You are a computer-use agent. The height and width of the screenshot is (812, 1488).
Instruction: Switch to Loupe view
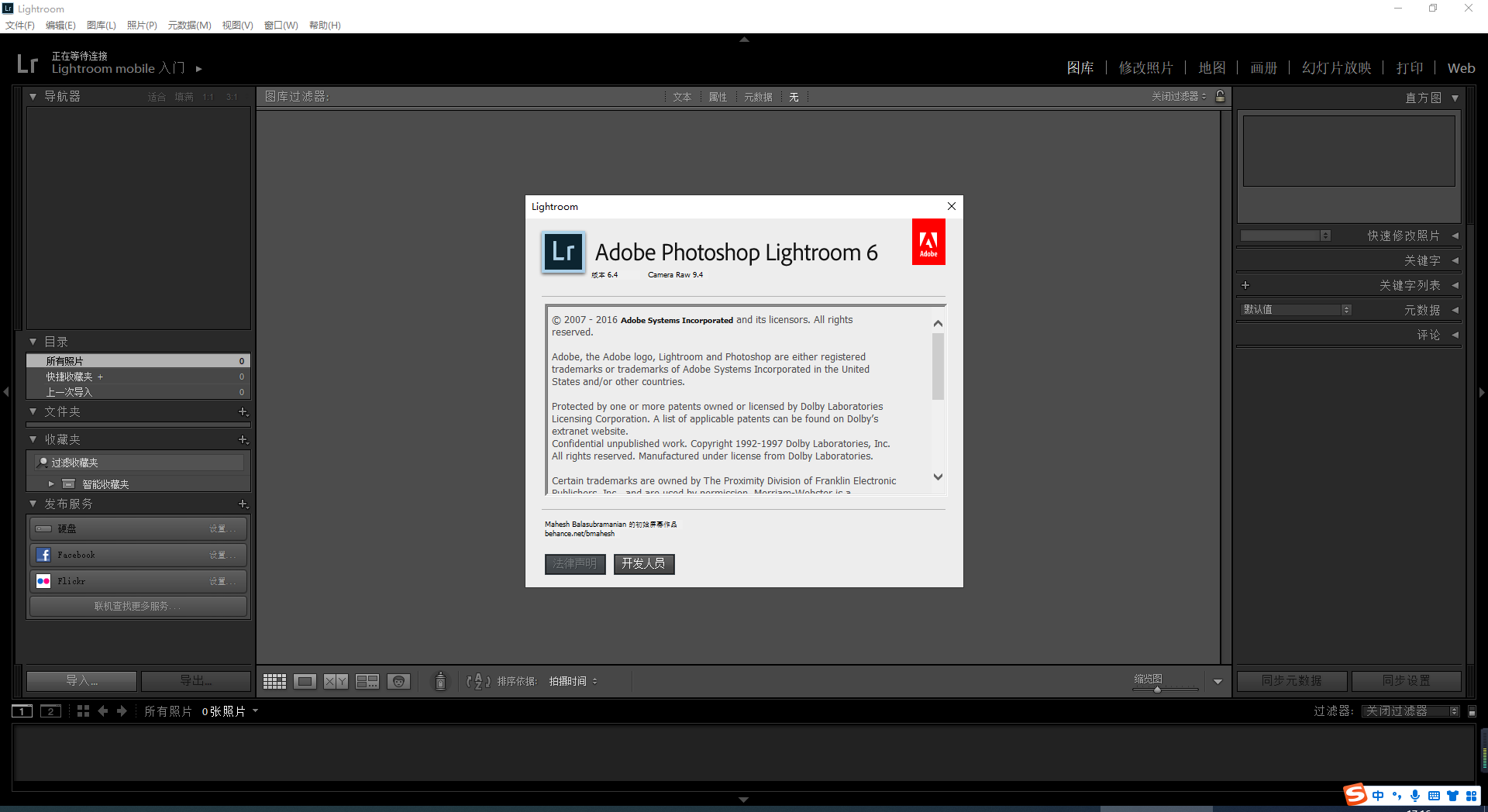click(x=305, y=681)
